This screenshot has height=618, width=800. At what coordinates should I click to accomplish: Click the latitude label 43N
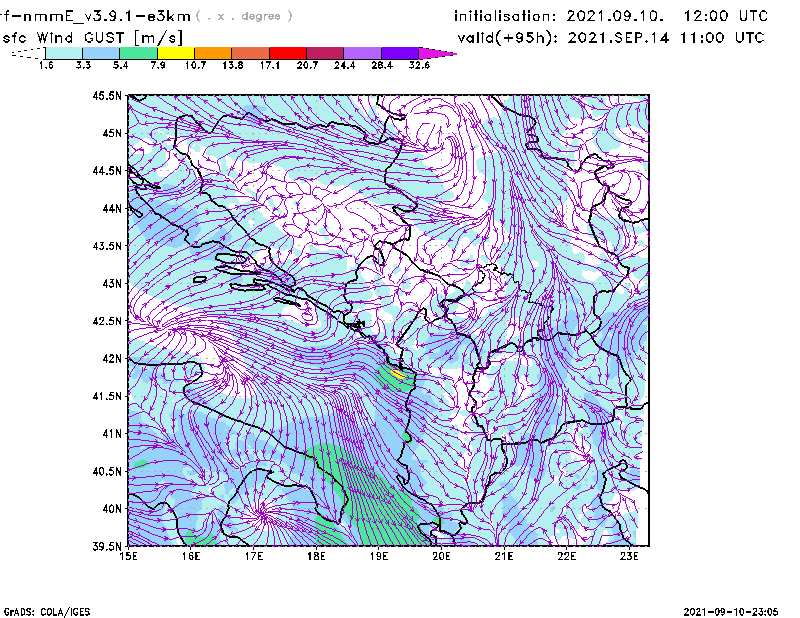pos(112,283)
